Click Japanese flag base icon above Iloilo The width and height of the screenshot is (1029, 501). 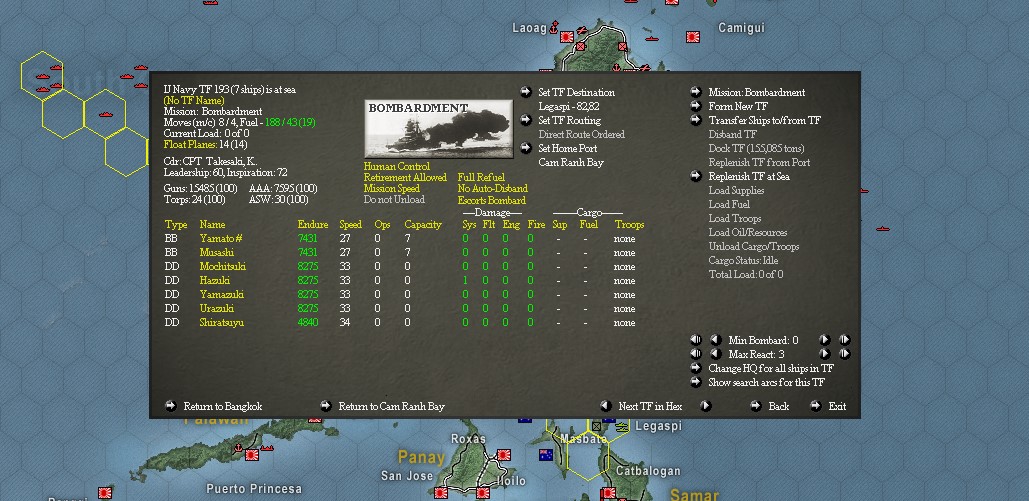pos(503,454)
